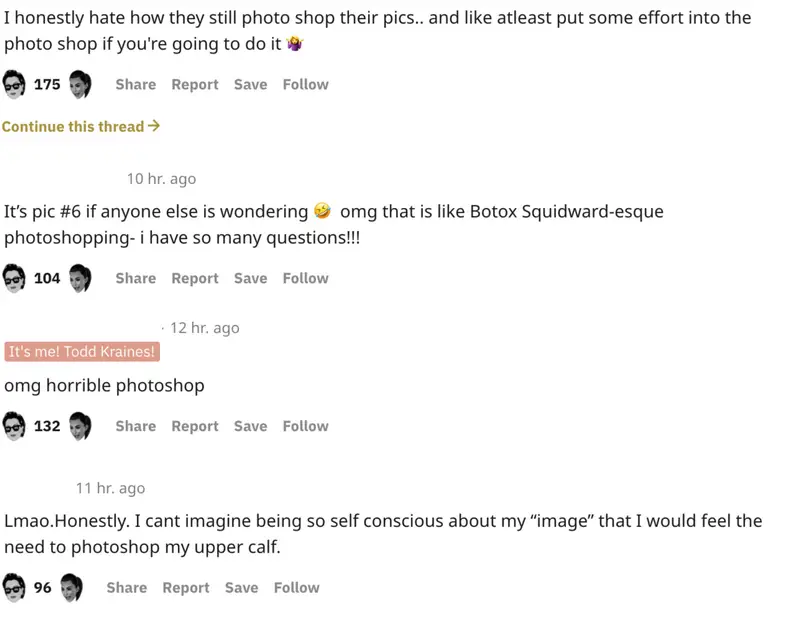Screen dimensions: 800x620
Task: Follow the comment scored 96
Action: pos(296,588)
